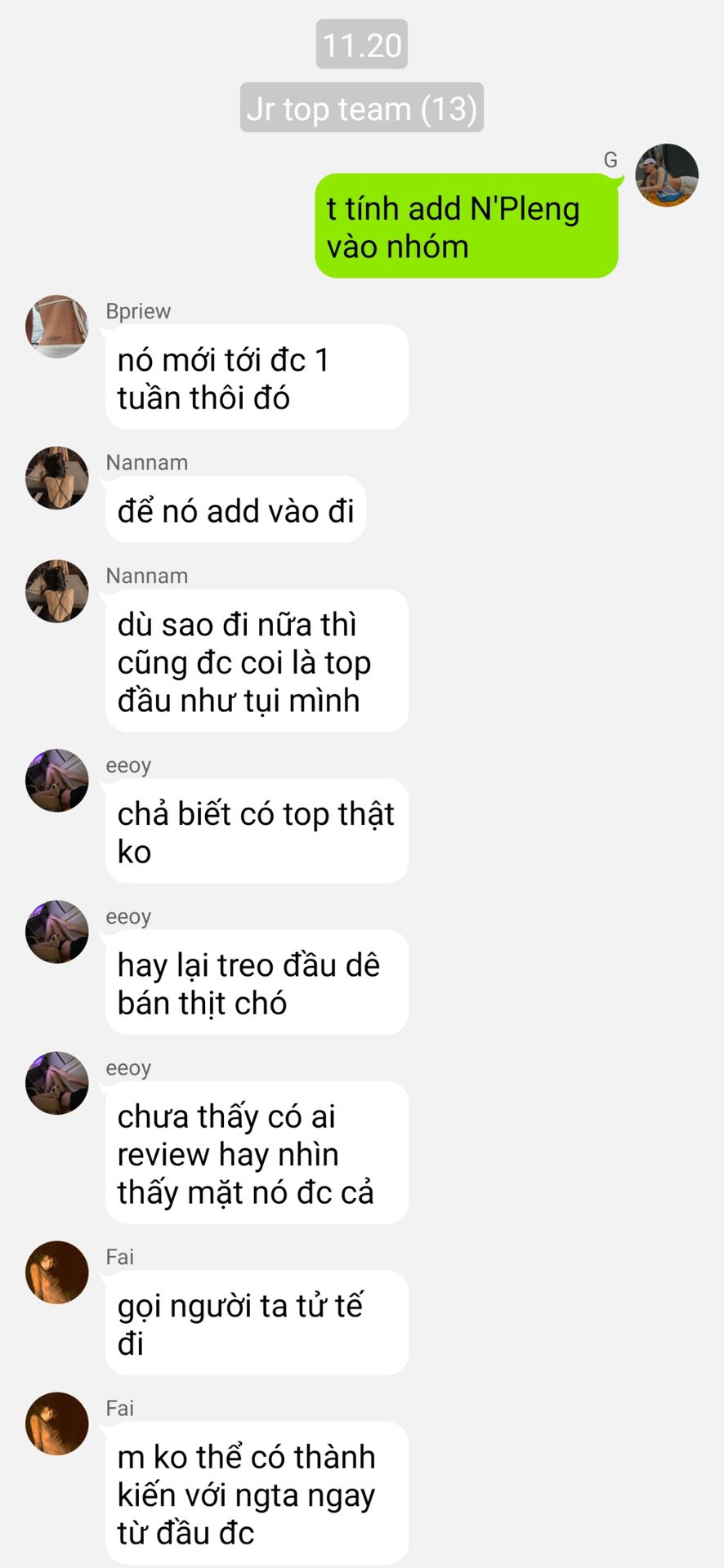Screen dimensions: 724x1568
Task: Select the 'Jr top team (13)' group label
Action: pos(362,108)
